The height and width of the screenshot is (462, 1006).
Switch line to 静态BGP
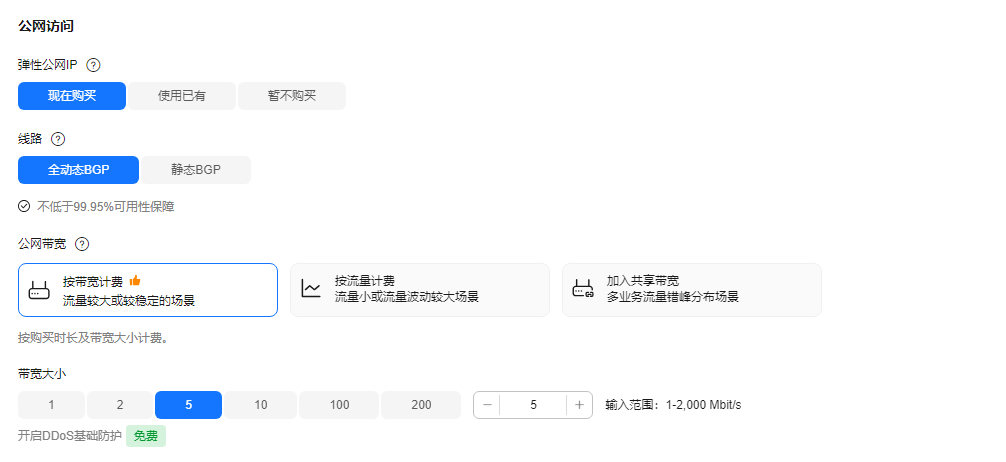point(196,170)
